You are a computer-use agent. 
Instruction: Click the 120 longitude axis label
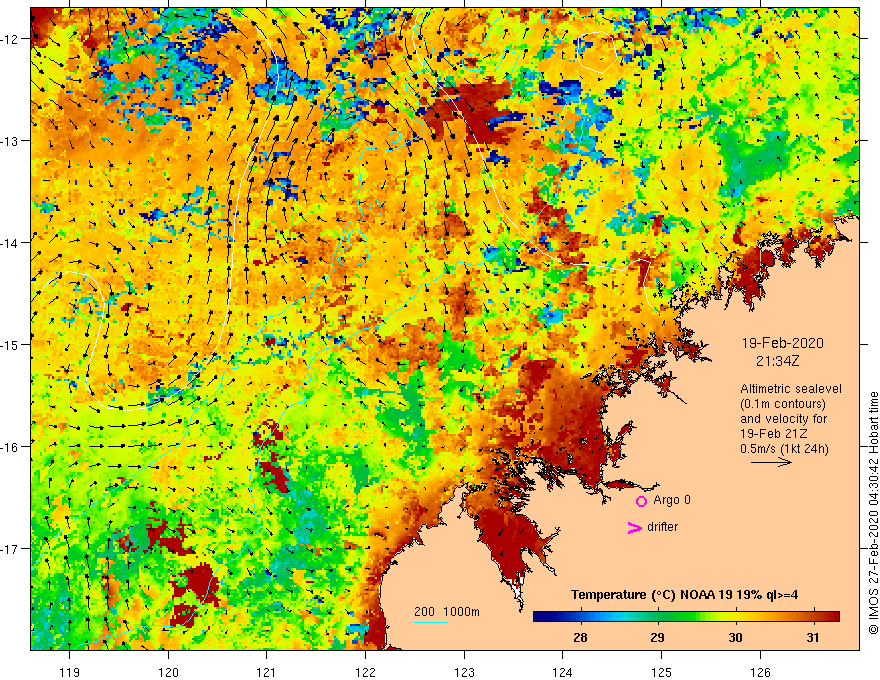pyautogui.click(x=168, y=672)
